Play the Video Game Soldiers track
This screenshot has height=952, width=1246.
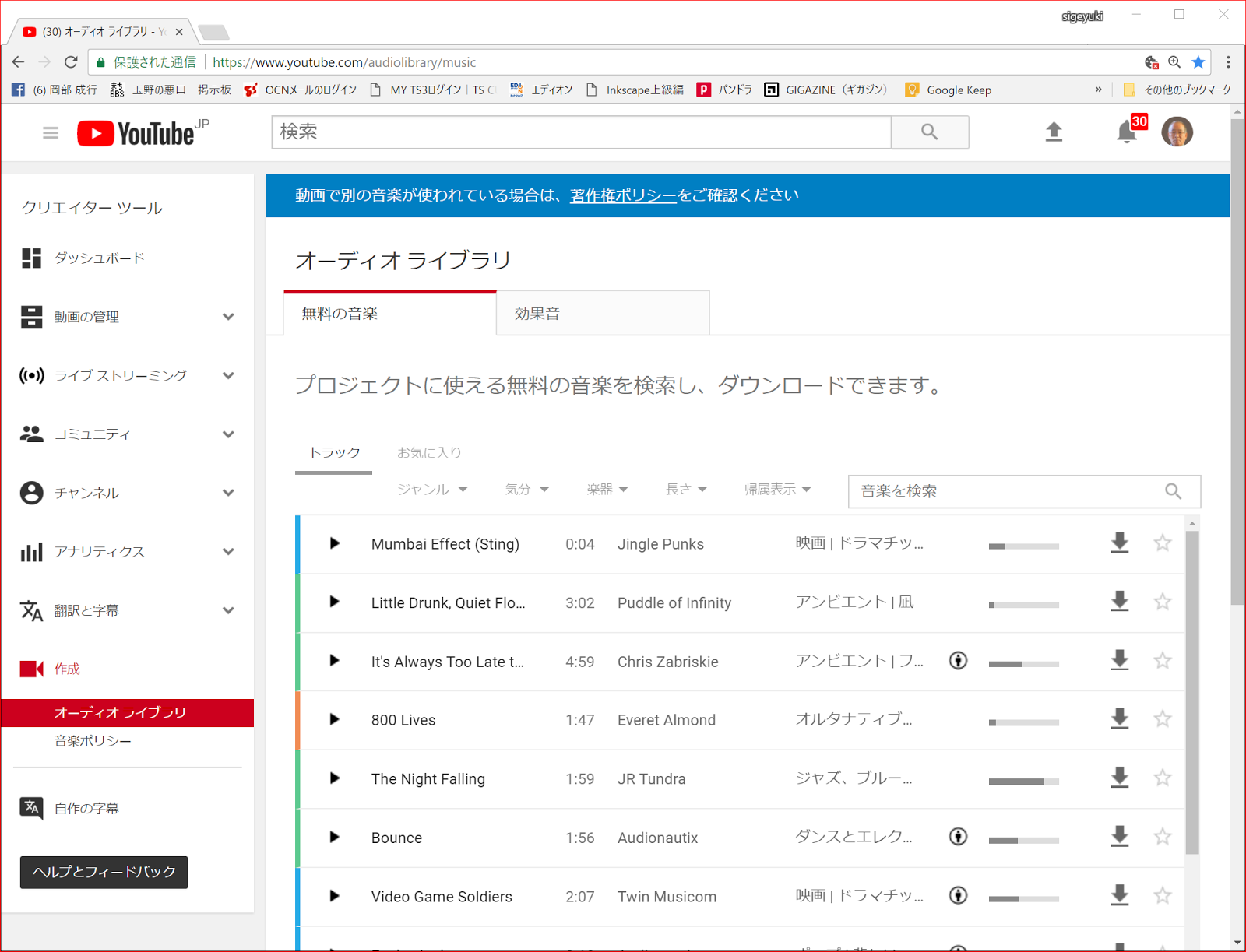[x=335, y=896]
